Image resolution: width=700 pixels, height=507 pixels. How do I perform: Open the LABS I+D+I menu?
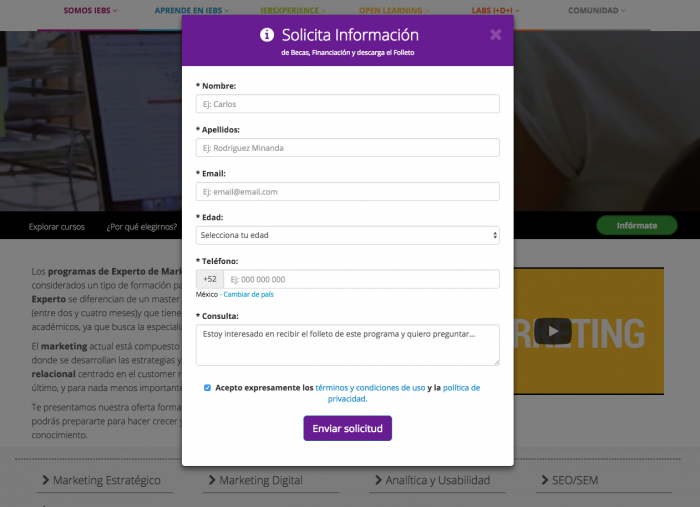pyautogui.click(x=496, y=11)
